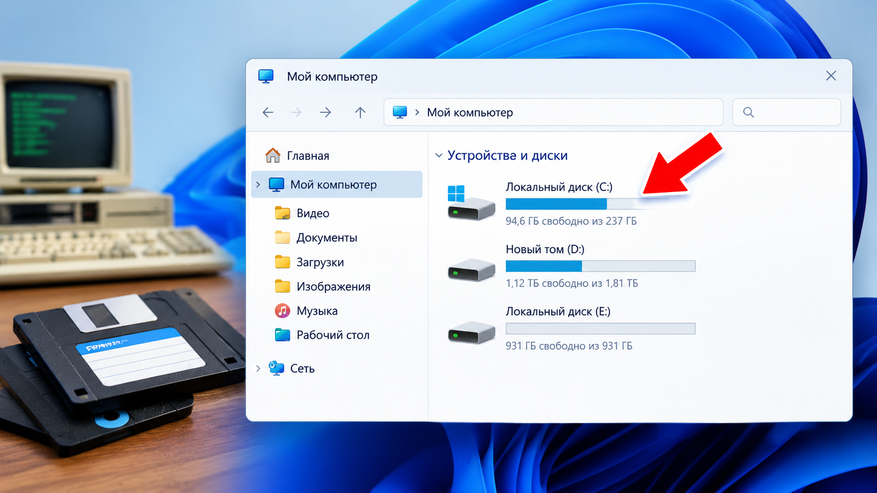Open the Документы folder label
Image resolution: width=877 pixels, height=493 pixels.
coord(327,238)
